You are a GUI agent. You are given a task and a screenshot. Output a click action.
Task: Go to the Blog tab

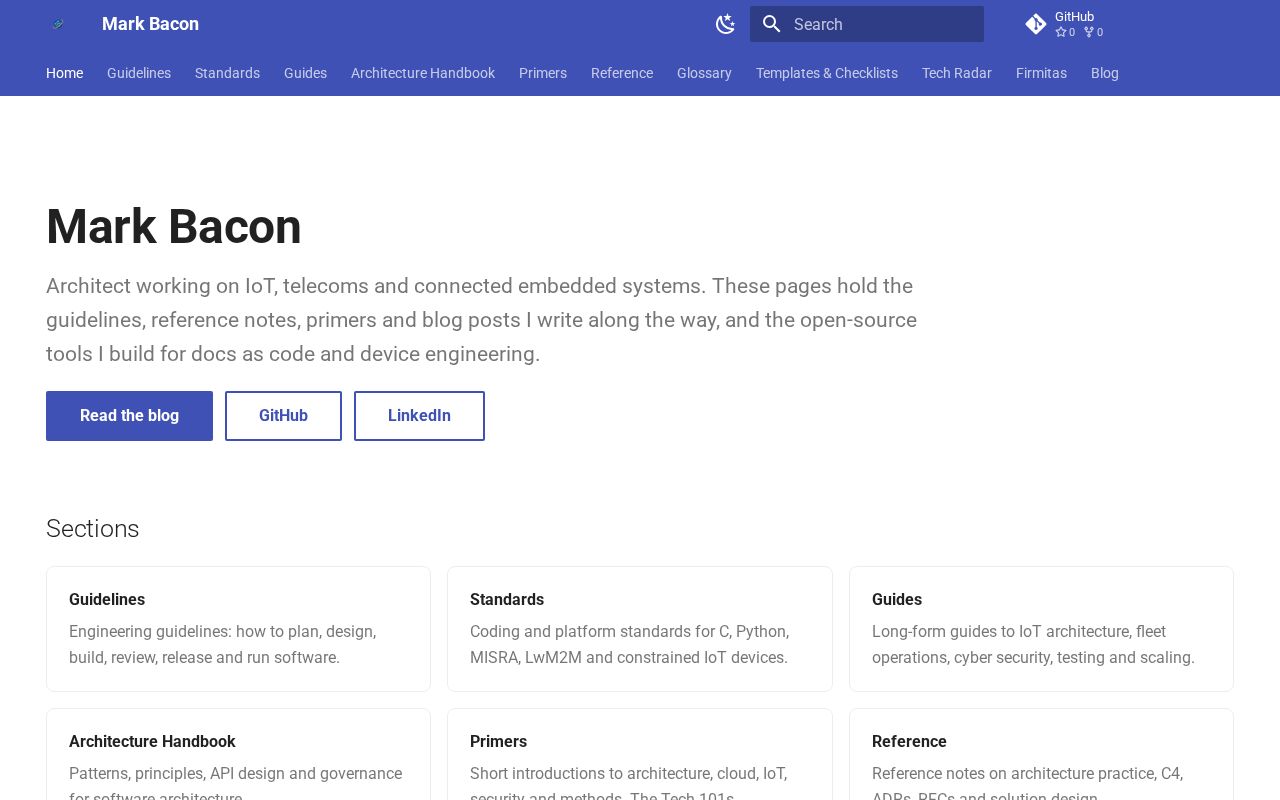click(x=1105, y=73)
